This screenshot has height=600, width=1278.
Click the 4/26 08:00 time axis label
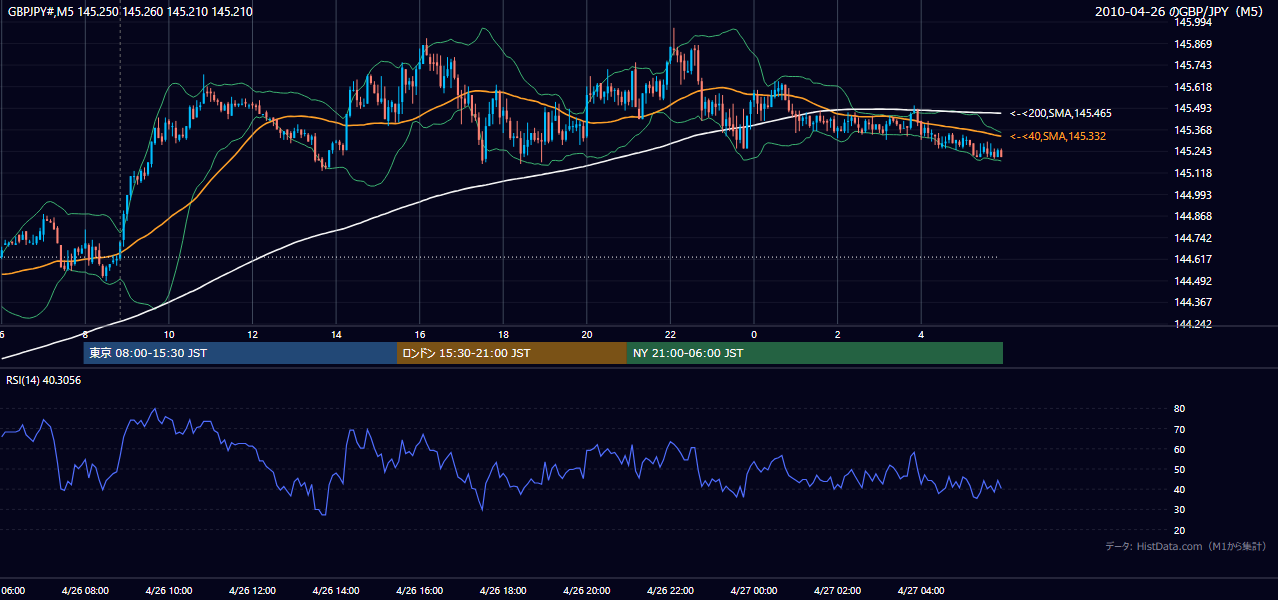click(x=85, y=591)
